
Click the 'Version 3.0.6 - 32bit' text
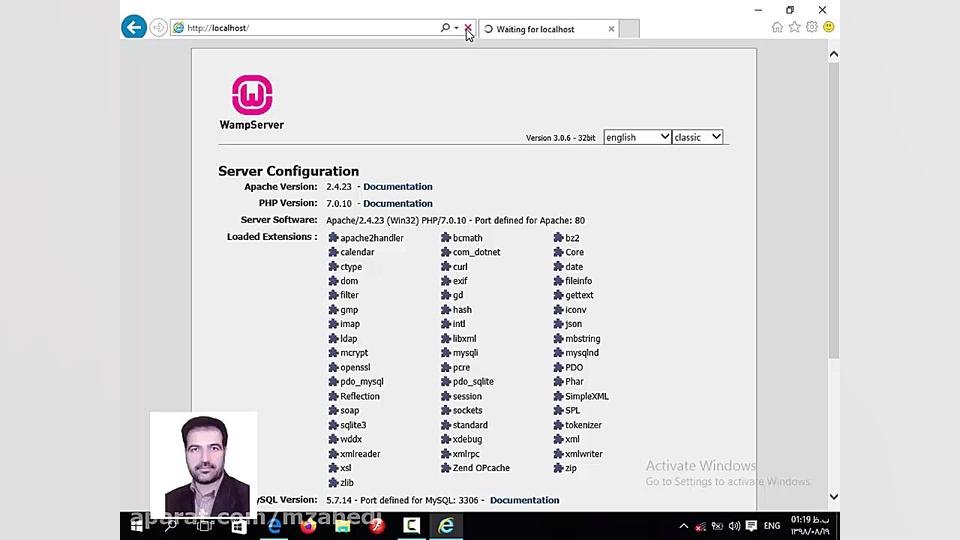pyautogui.click(x=560, y=138)
